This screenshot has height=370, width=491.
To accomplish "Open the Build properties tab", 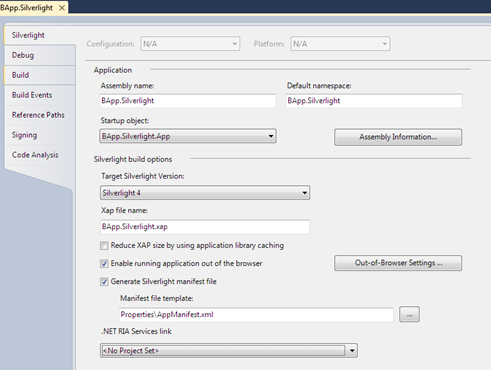I will (x=39, y=75).
